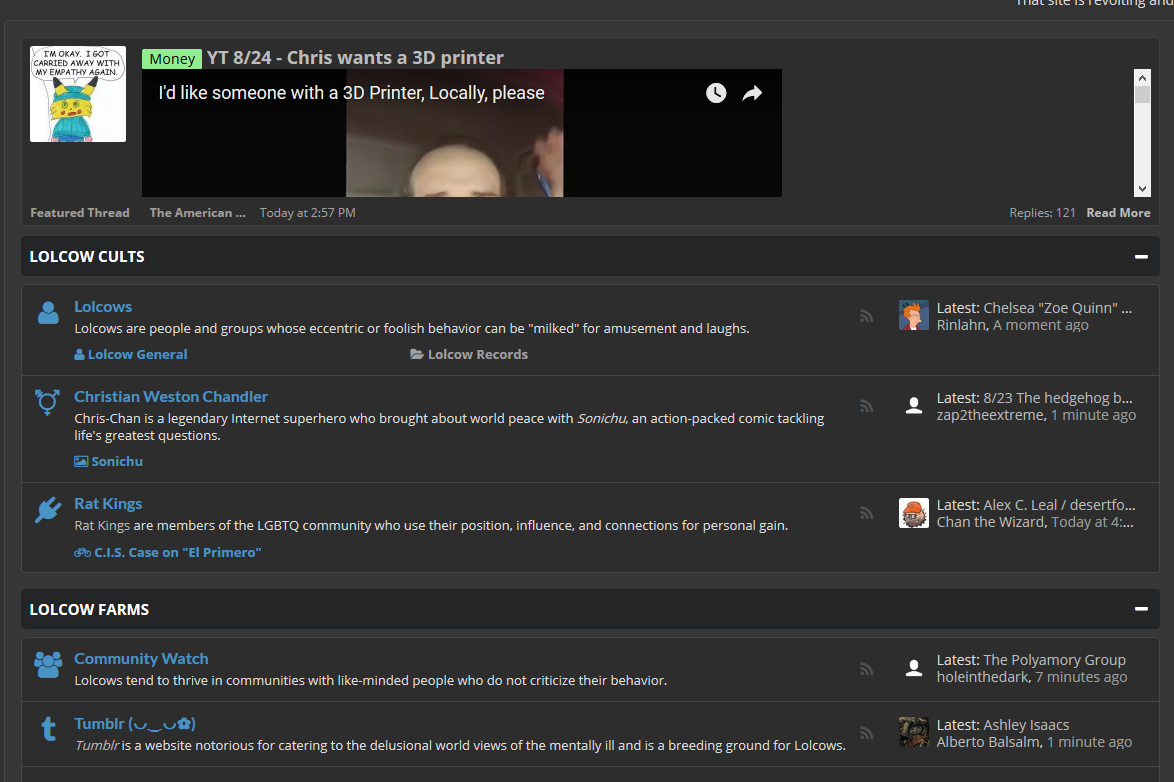Click the 'Featured Thread' label
Image resolution: width=1174 pixels, height=782 pixels.
(79, 213)
